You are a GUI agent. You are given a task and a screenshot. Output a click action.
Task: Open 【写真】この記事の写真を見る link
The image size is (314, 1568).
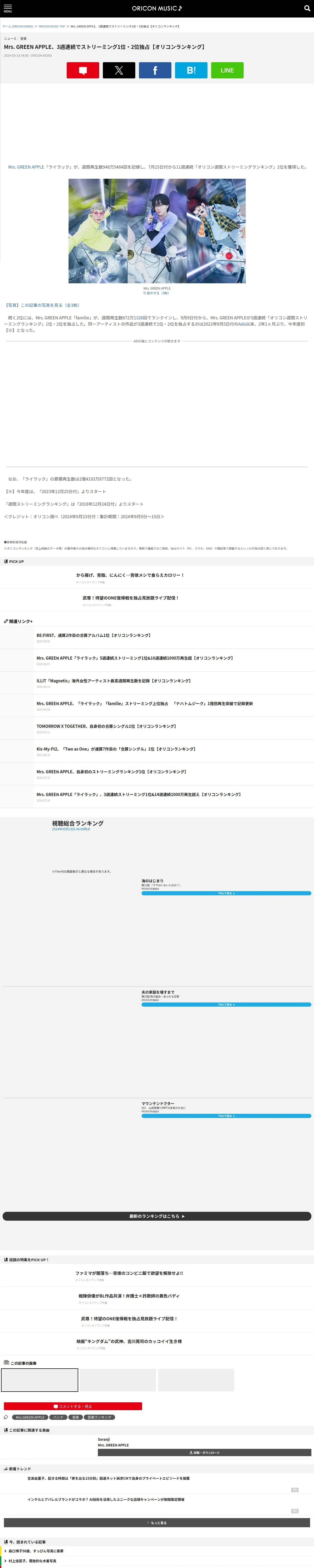[43, 305]
